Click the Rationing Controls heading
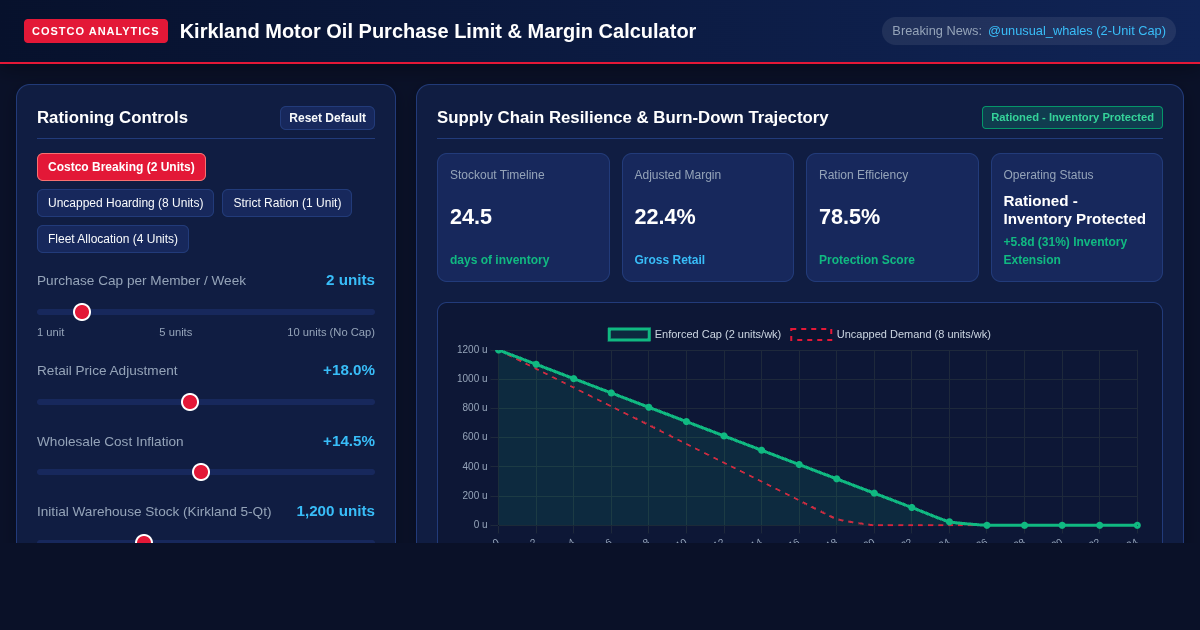Image resolution: width=1200 pixels, height=630 pixels. click(112, 118)
